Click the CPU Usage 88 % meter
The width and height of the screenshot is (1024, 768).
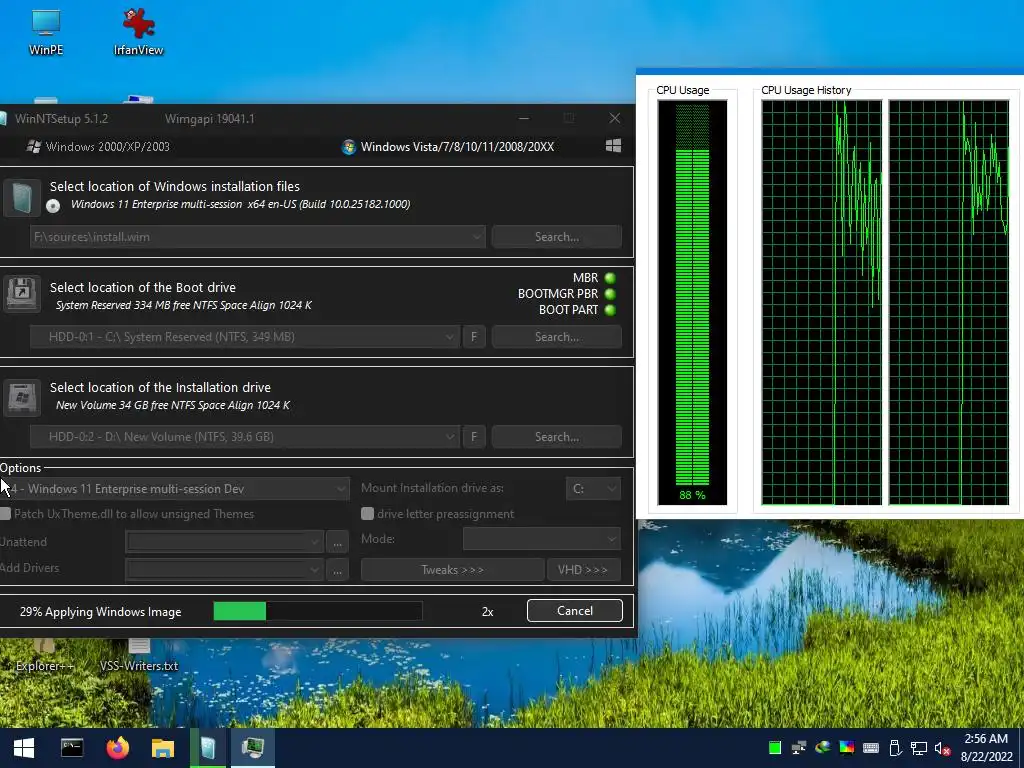[692, 302]
